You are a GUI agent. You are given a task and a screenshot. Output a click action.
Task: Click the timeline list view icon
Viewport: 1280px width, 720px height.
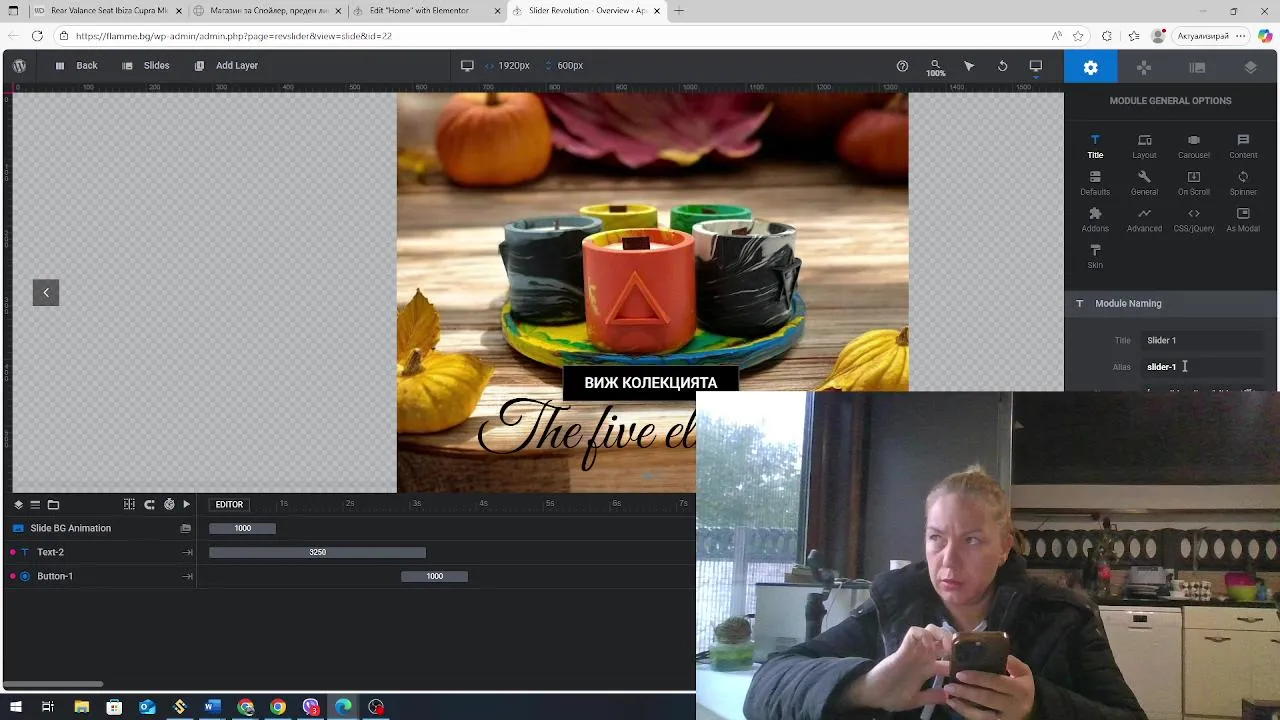pyautogui.click(x=35, y=505)
